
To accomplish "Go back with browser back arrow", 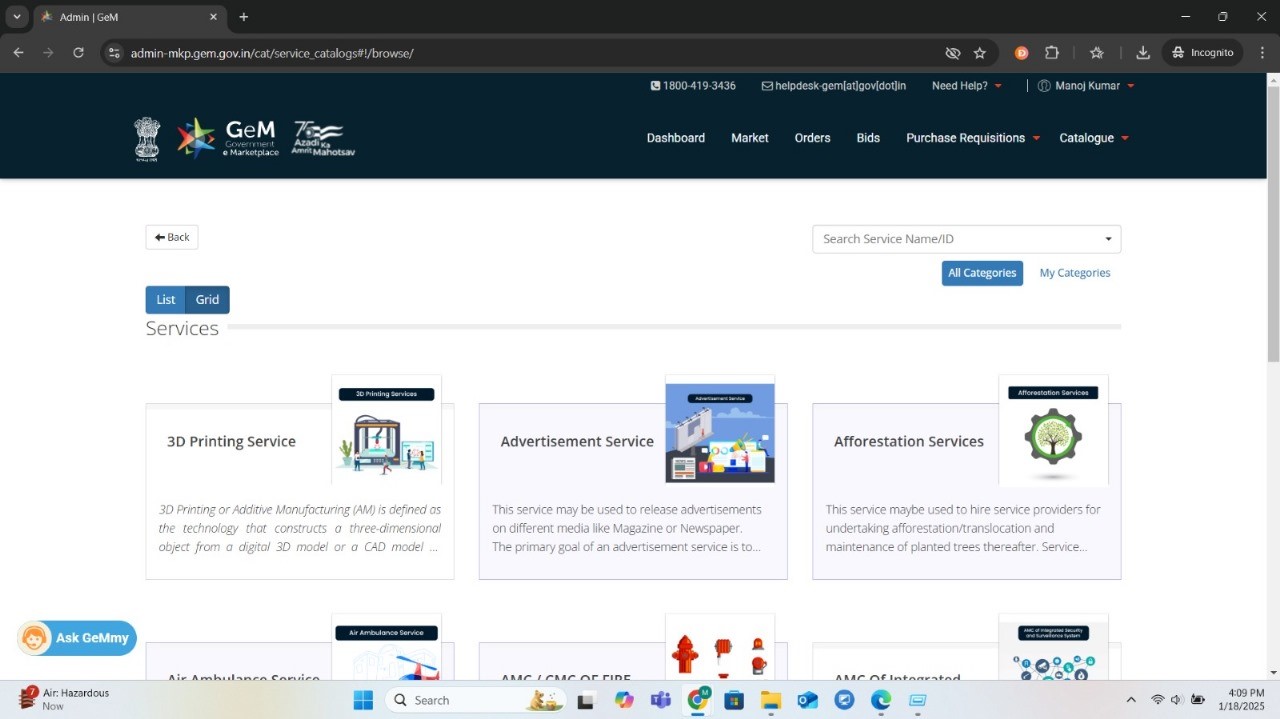I will point(18,53).
